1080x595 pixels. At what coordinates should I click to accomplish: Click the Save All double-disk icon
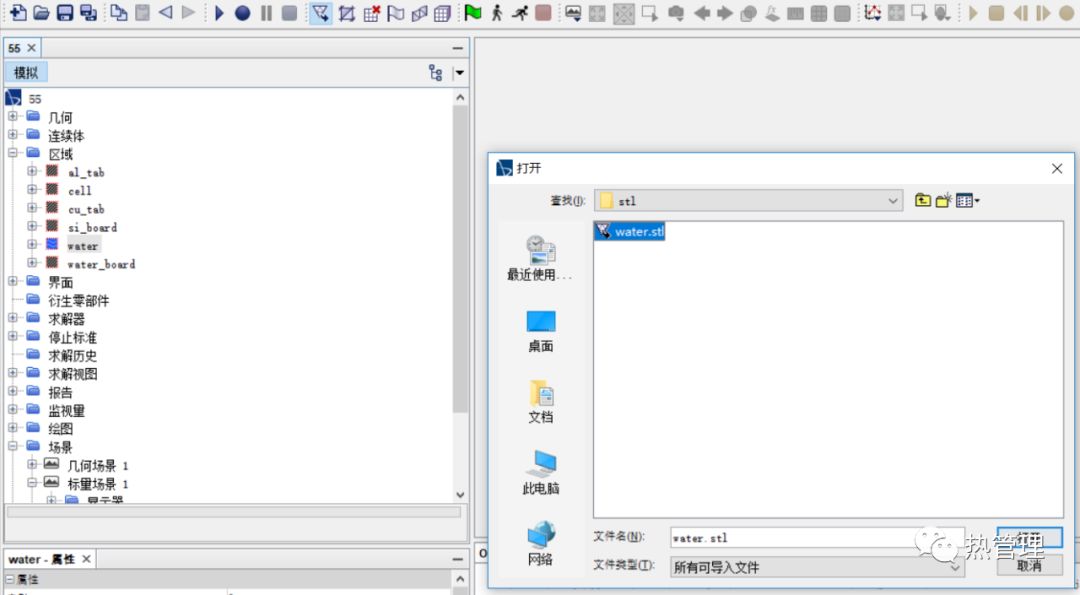tap(88, 12)
